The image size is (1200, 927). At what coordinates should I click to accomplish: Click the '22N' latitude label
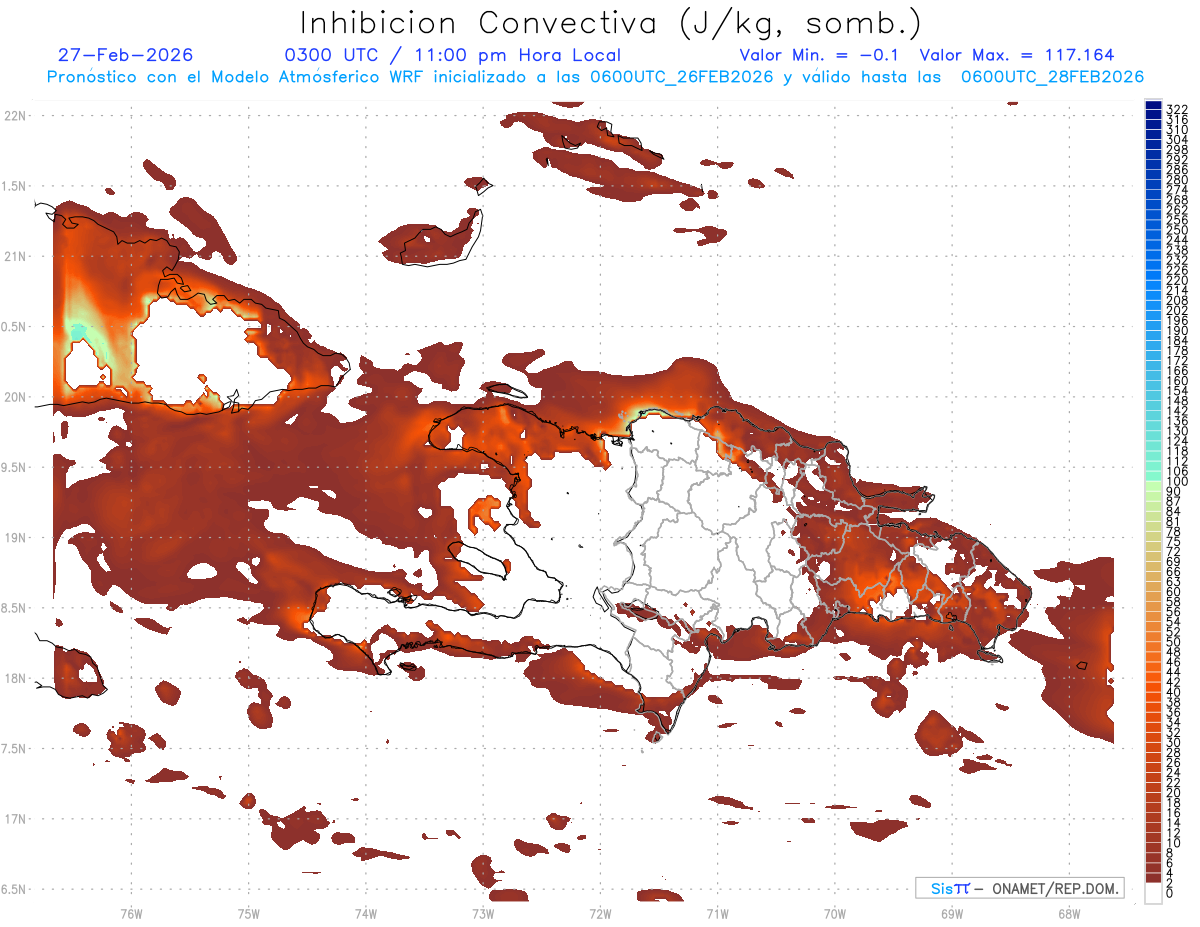[x=15, y=116]
